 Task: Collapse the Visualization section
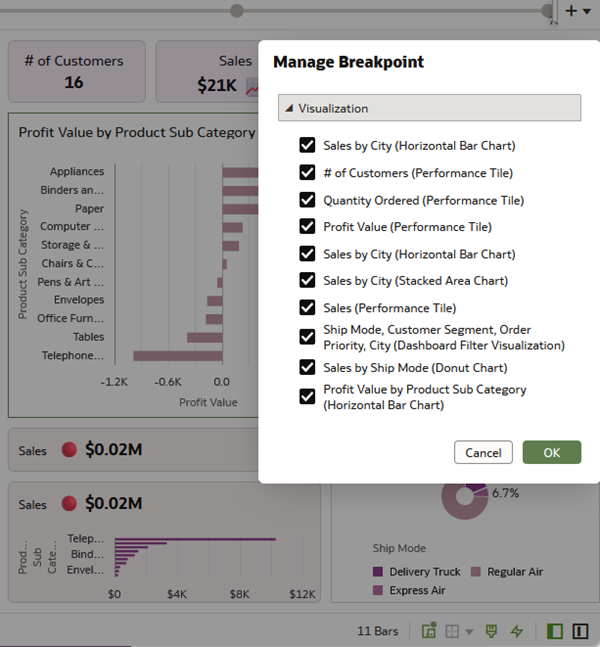coord(290,108)
